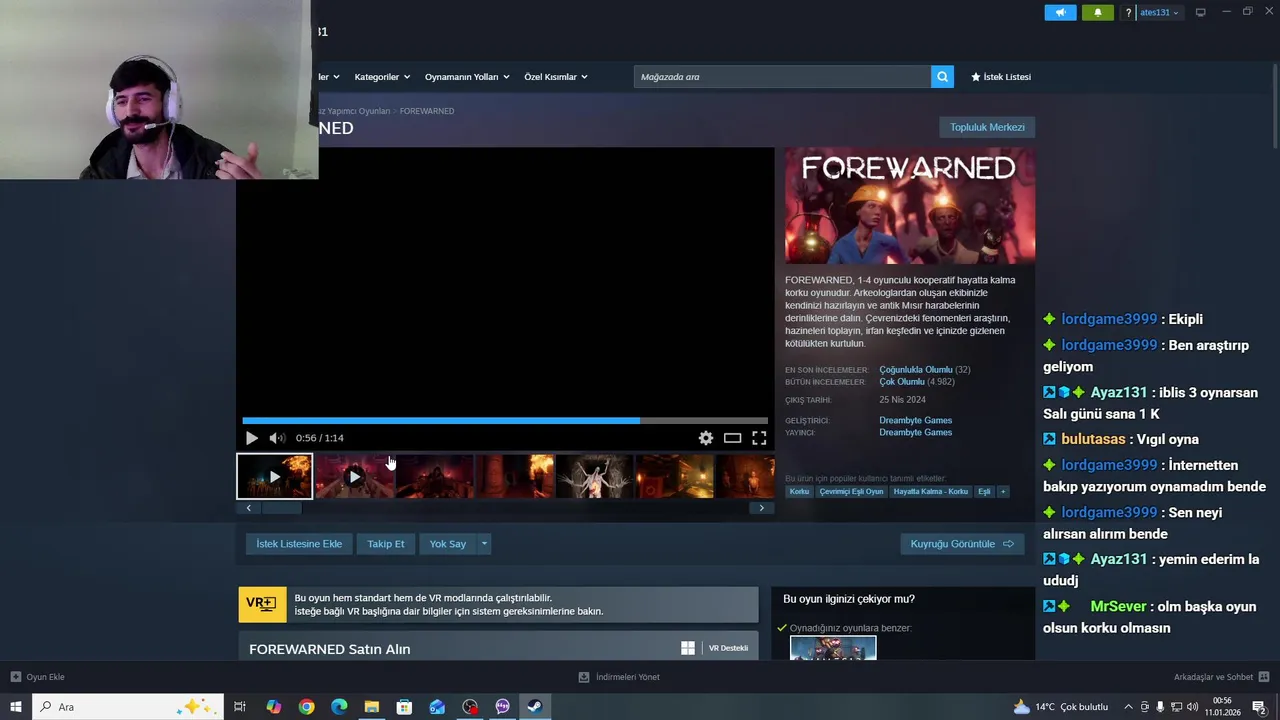
Task: Mute the trailer volume icon
Action: 277,438
